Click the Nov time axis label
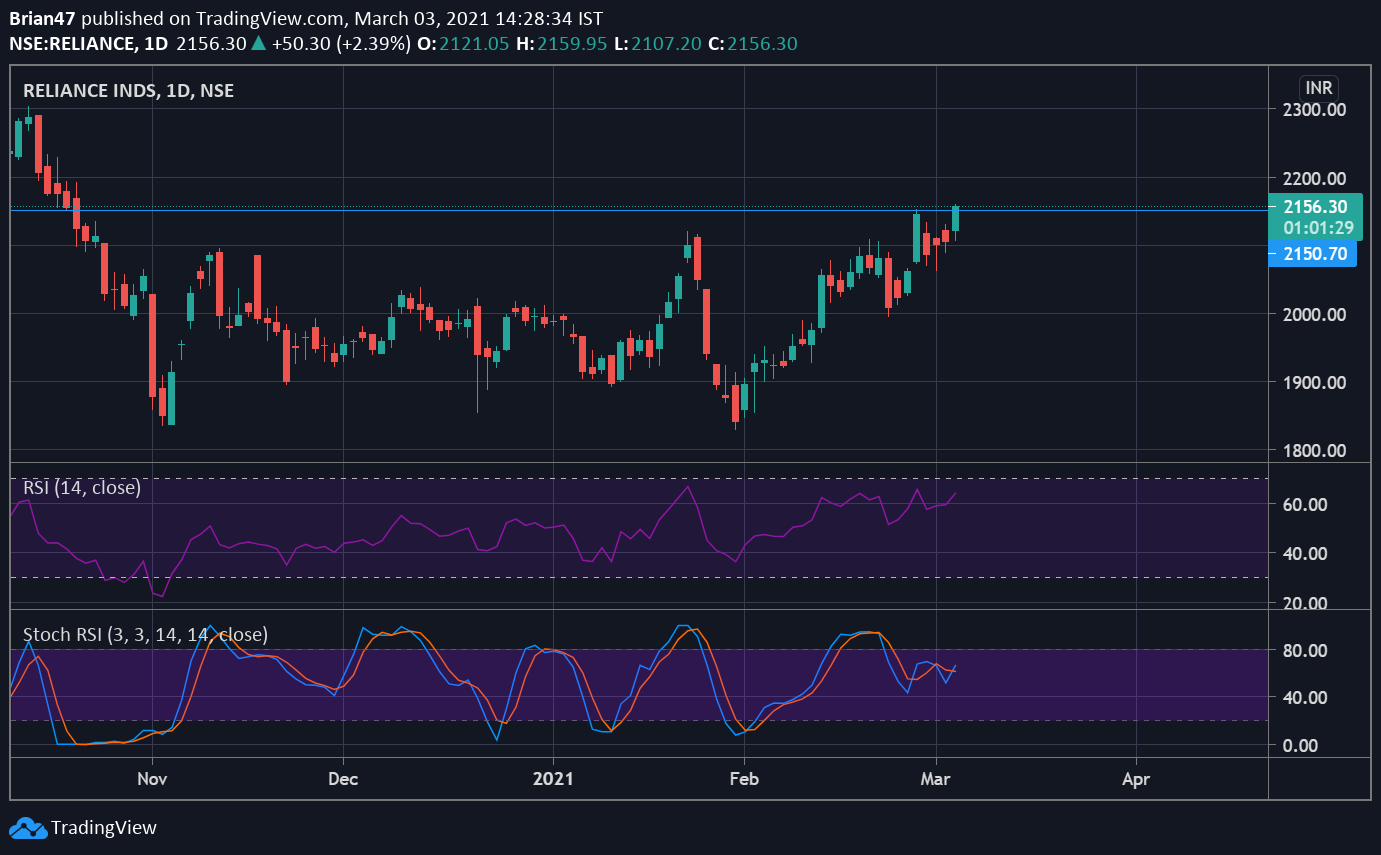Viewport: 1381px width, 855px height. pyautogui.click(x=151, y=777)
